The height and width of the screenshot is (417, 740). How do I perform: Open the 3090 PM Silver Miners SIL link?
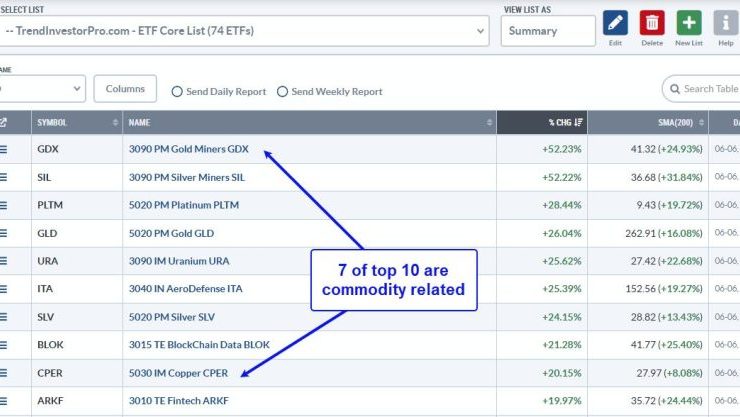pos(186,178)
